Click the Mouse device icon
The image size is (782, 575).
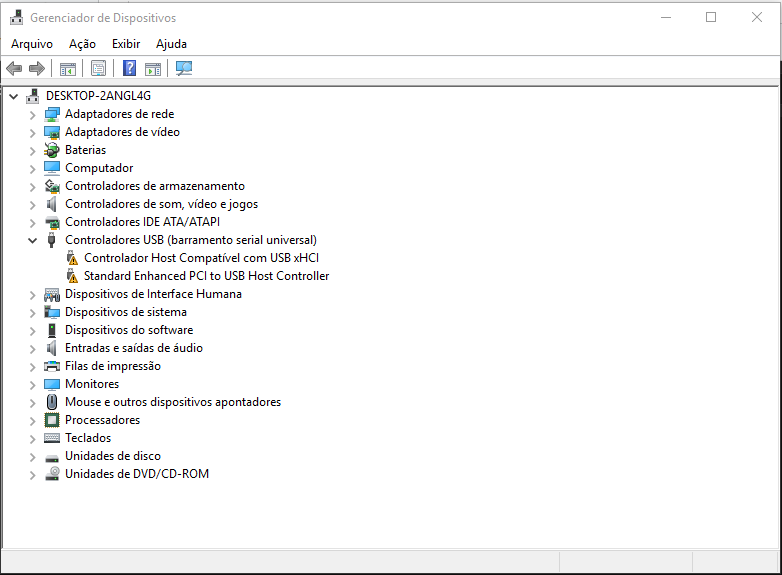(x=51, y=402)
